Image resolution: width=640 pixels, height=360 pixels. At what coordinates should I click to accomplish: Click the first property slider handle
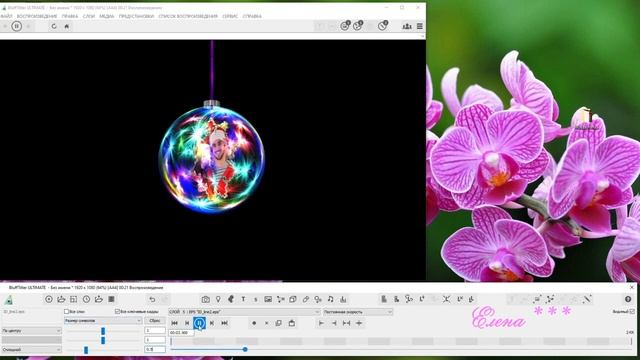tap(103, 331)
